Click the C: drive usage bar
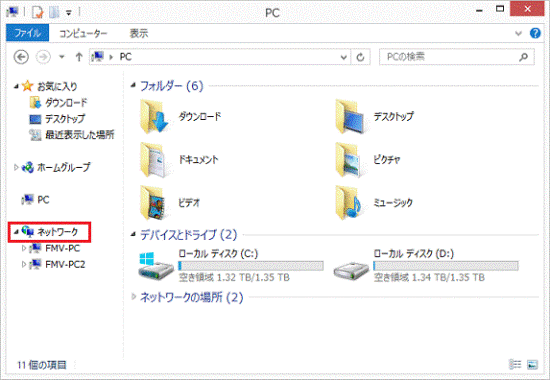The image size is (550, 380). 251,266
